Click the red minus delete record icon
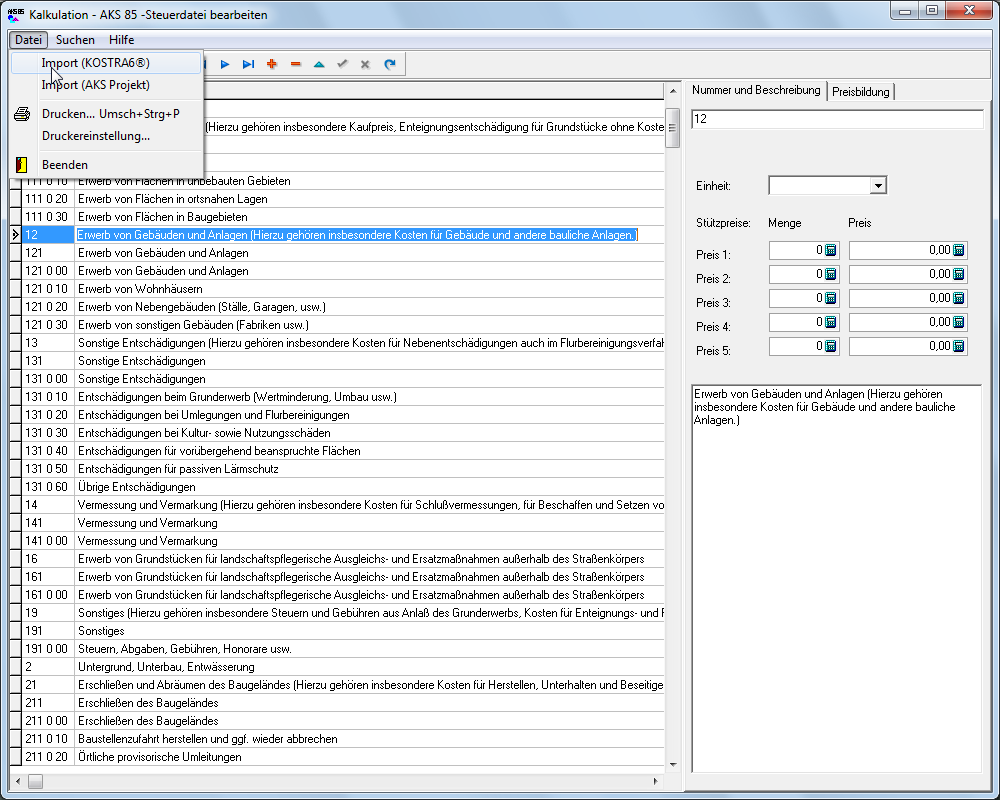1000x800 pixels. click(295, 64)
